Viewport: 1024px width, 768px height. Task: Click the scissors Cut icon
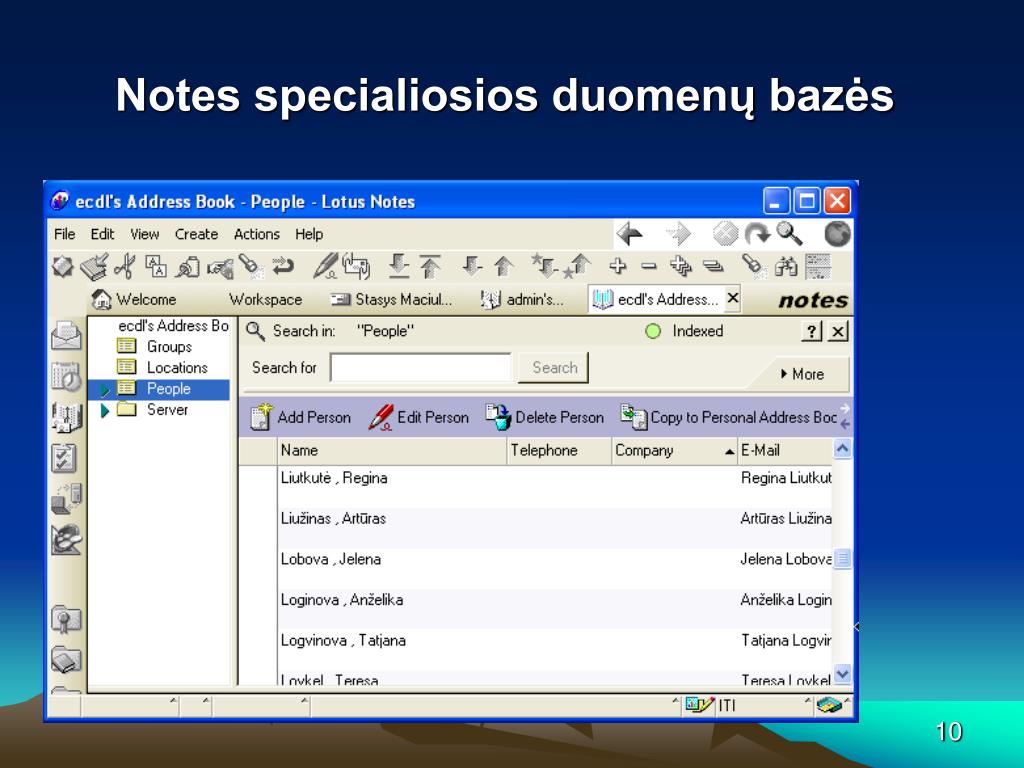pos(125,266)
